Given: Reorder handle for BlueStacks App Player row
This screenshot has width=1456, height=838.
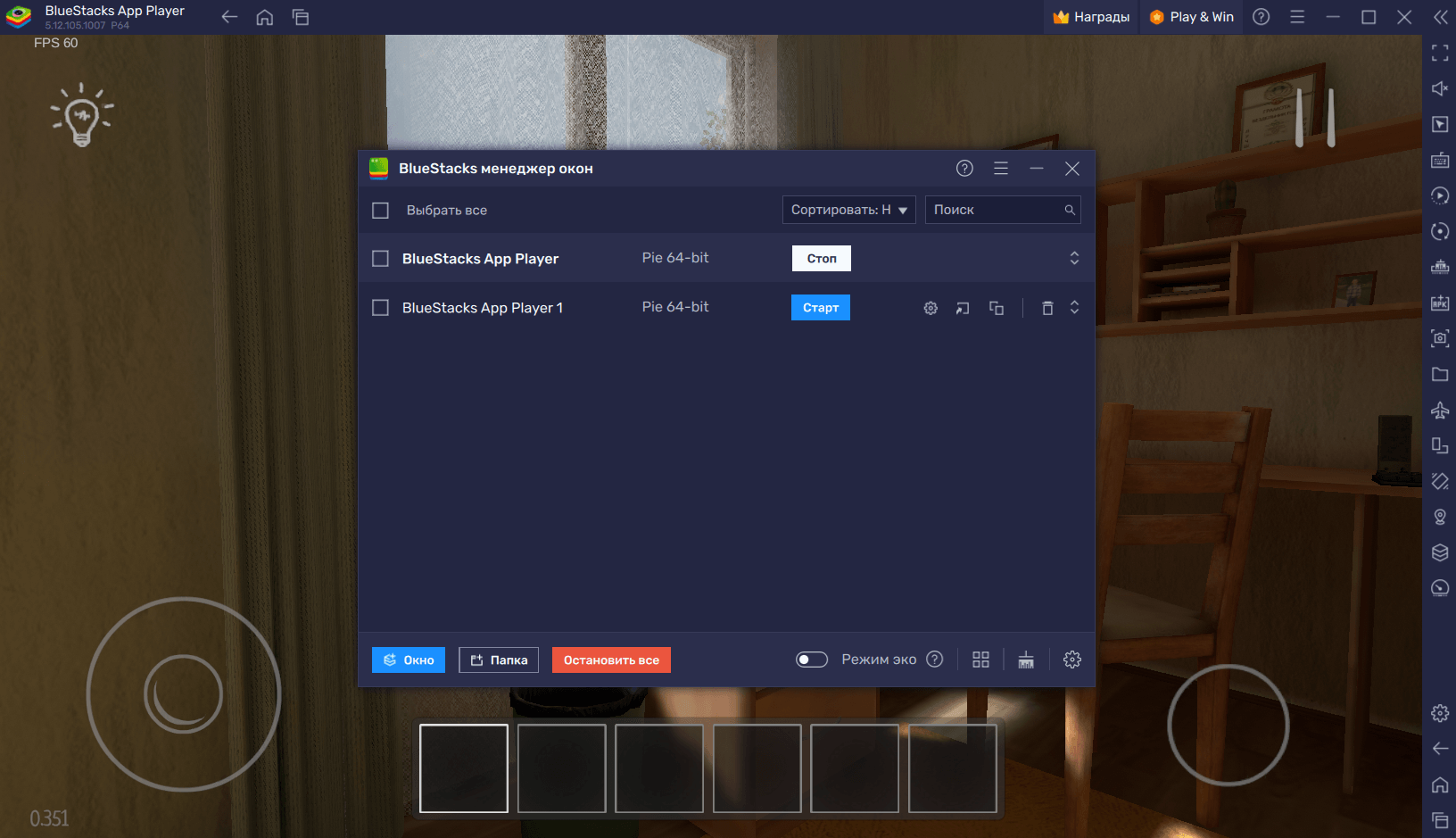Looking at the screenshot, I should tap(1074, 258).
